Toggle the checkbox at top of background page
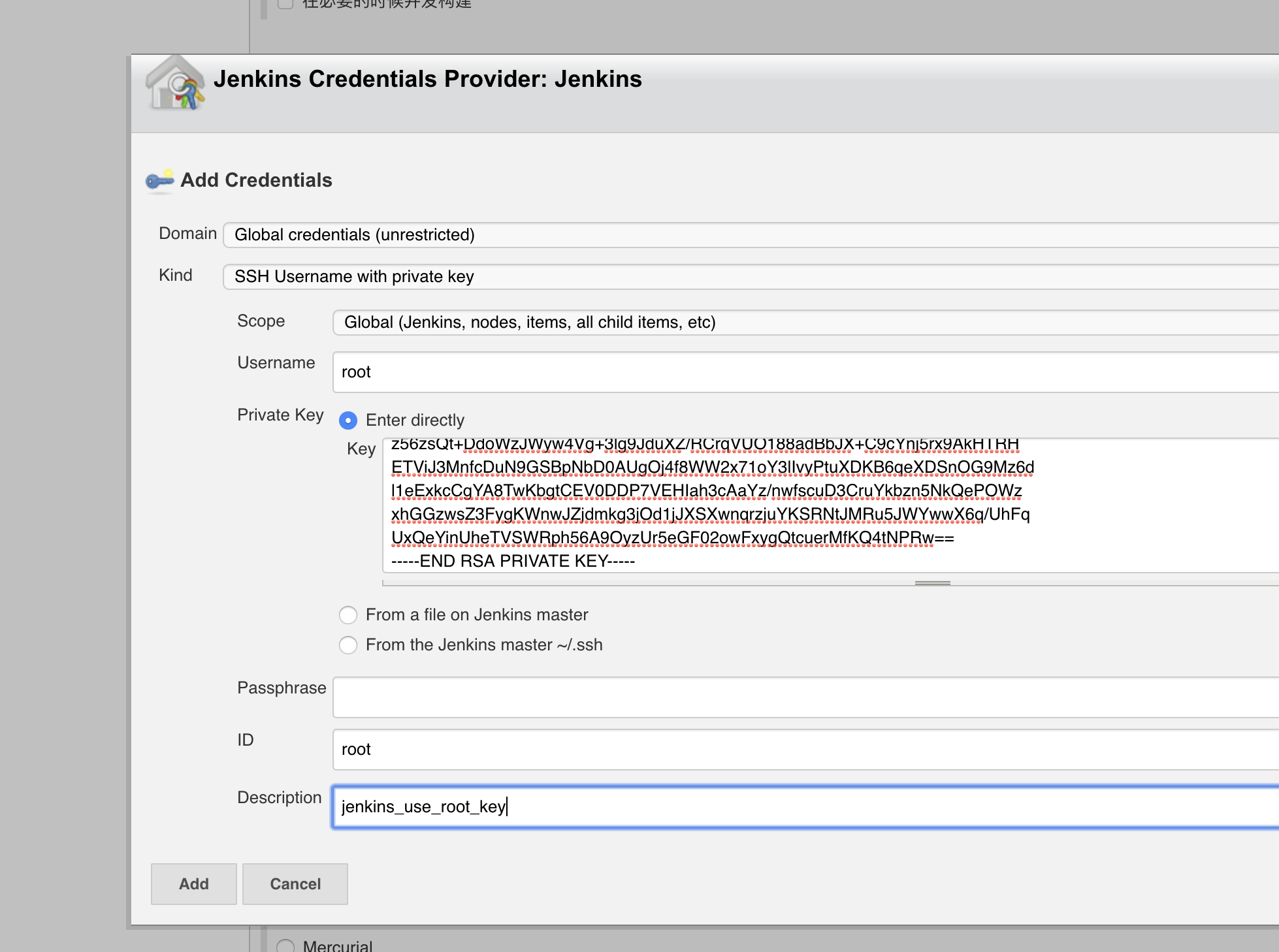This screenshot has width=1279, height=952. [285, 3]
